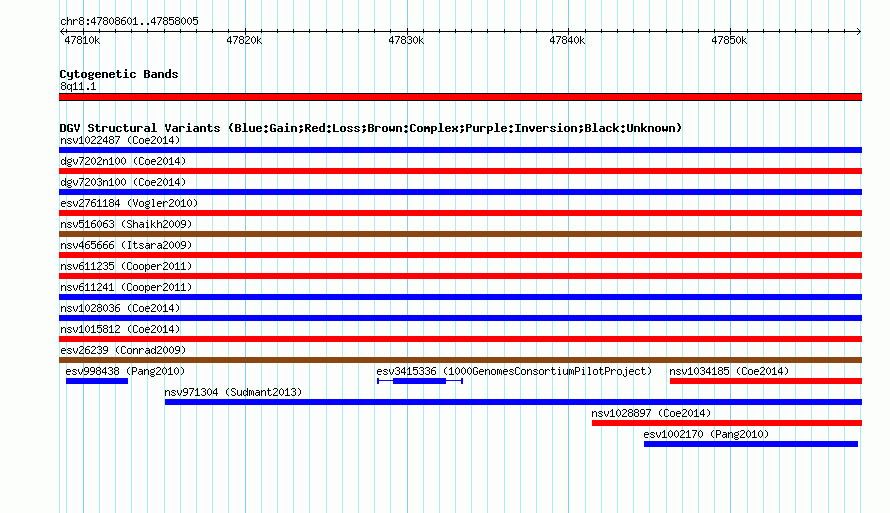The height and width of the screenshot is (513, 890).
Task: Open nsv1015812 (Coe2014) variant label
Action: click(120, 329)
